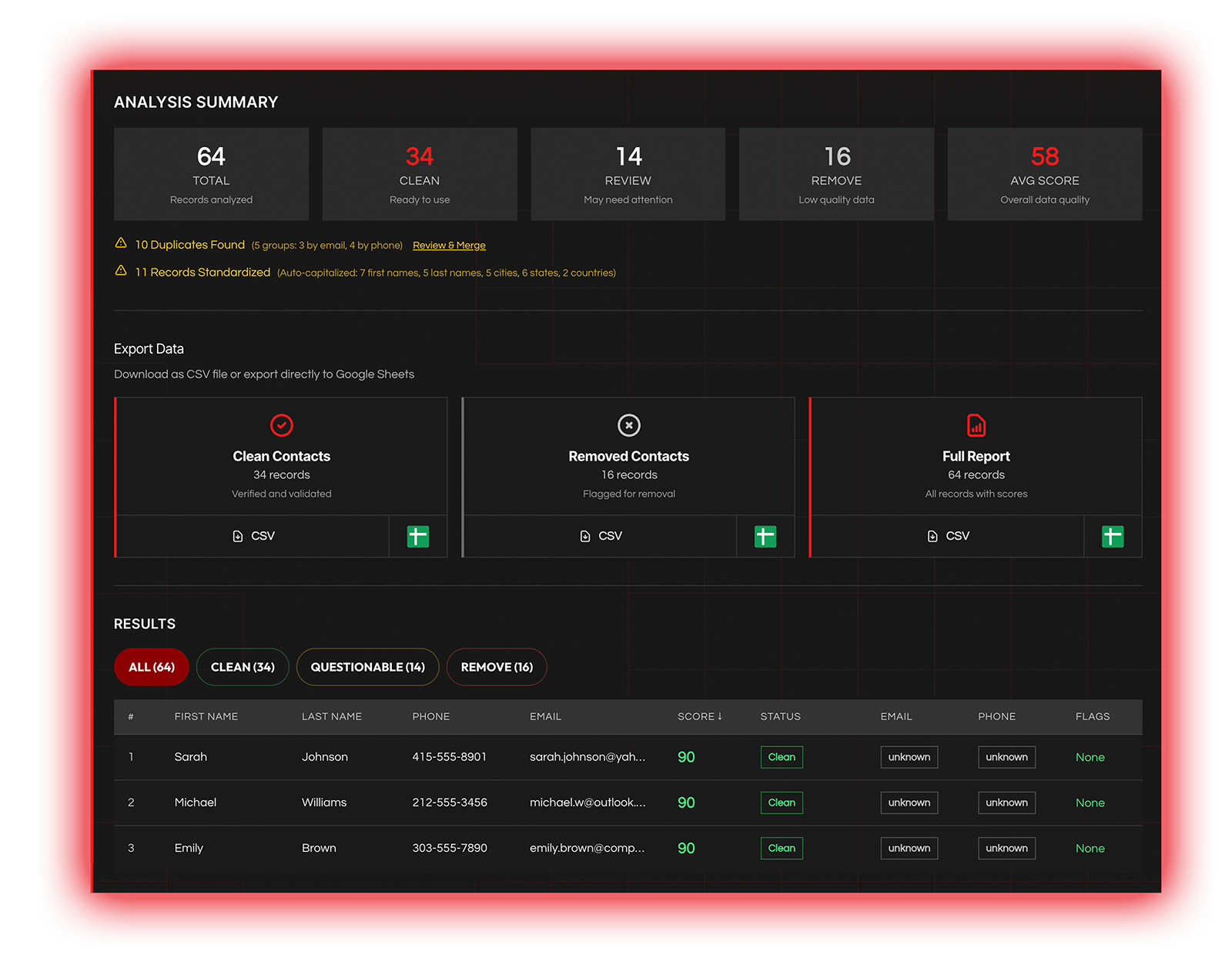
Task: Click the Full Report chart file icon
Action: (x=976, y=425)
